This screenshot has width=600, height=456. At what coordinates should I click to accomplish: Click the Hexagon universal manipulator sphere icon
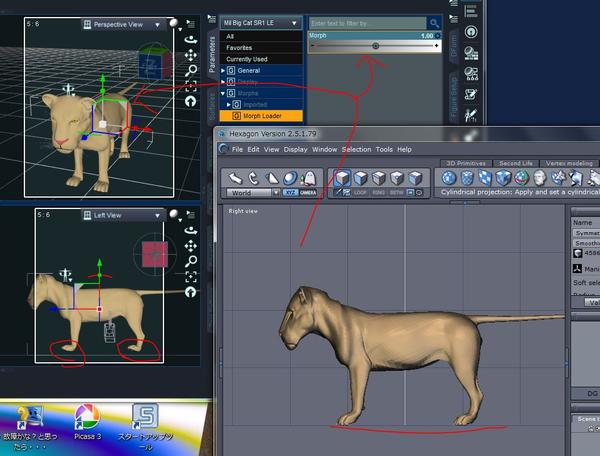(290, 178)
